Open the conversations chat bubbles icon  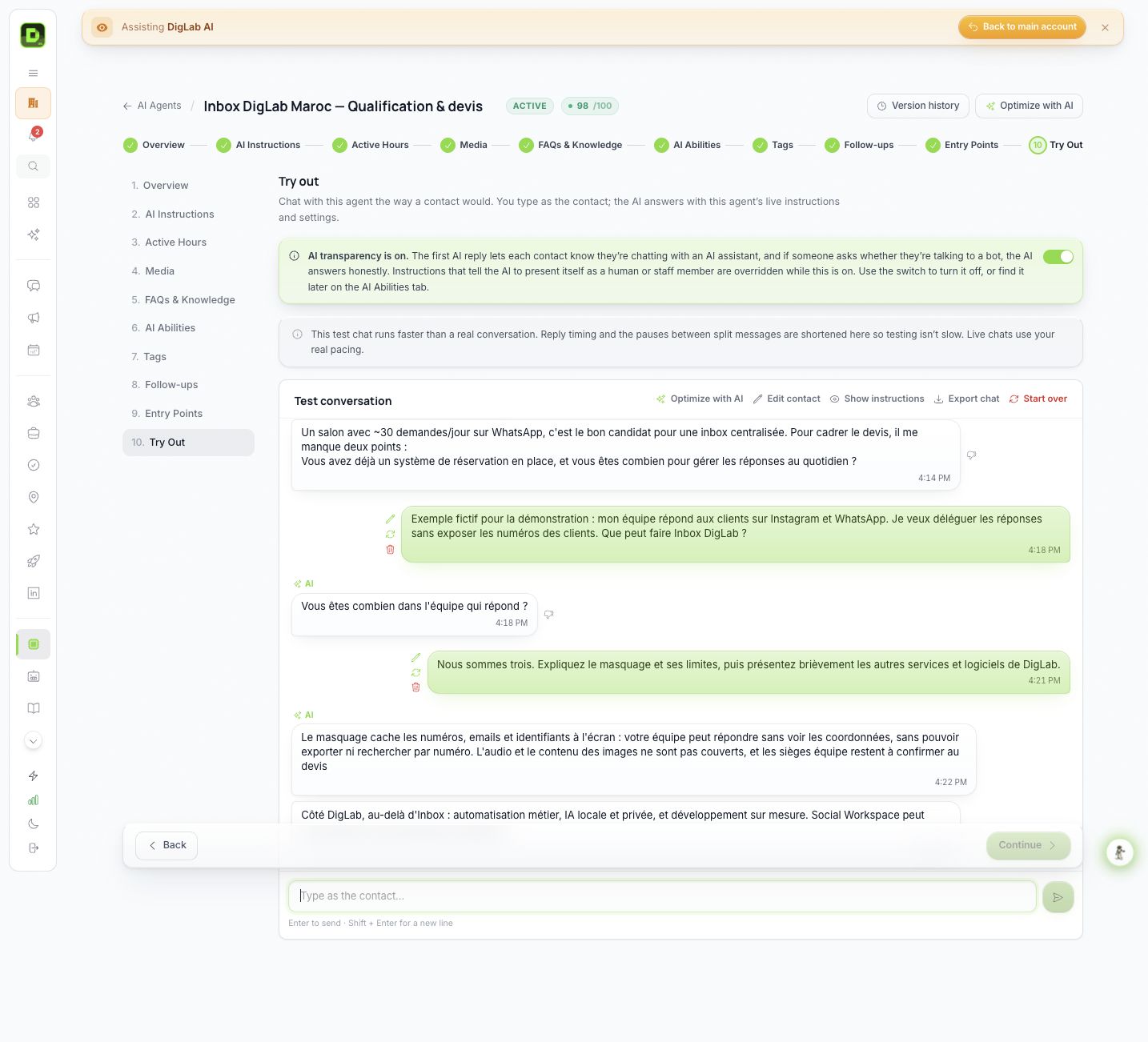33,286
